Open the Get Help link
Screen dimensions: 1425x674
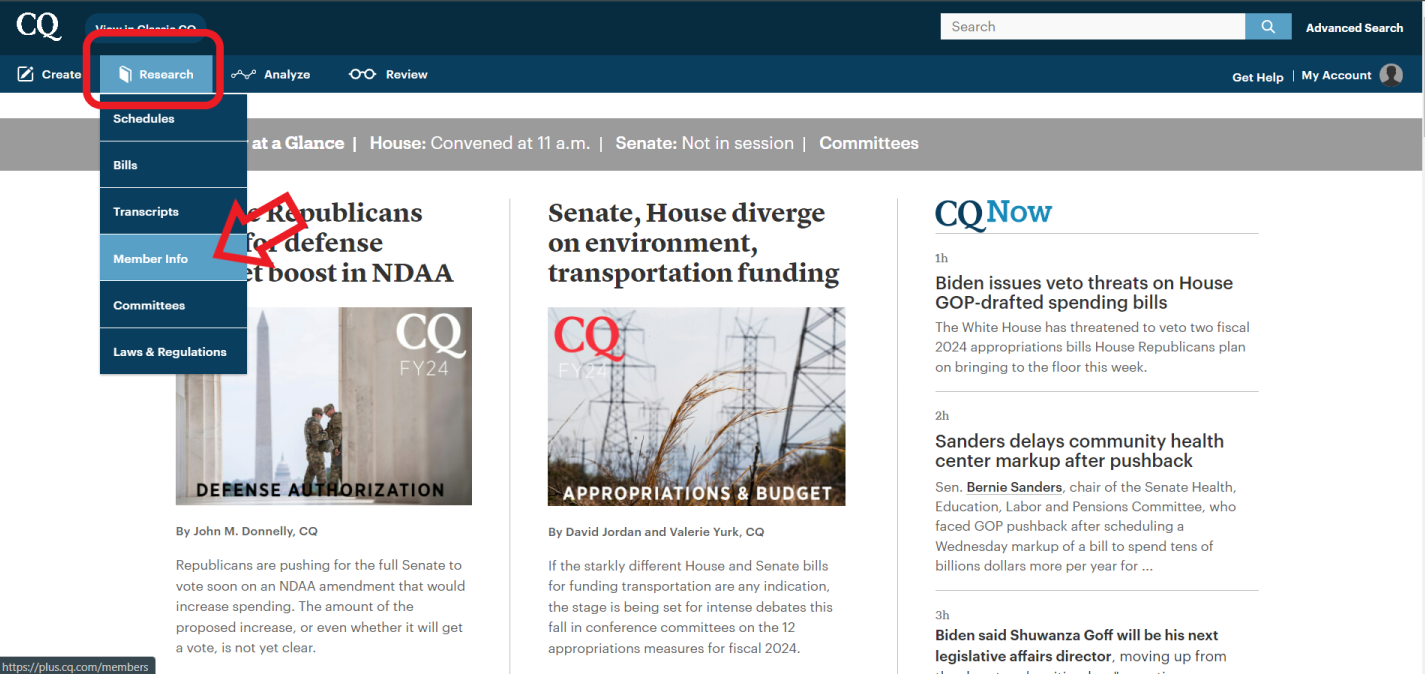click(x=1257, y=76)
